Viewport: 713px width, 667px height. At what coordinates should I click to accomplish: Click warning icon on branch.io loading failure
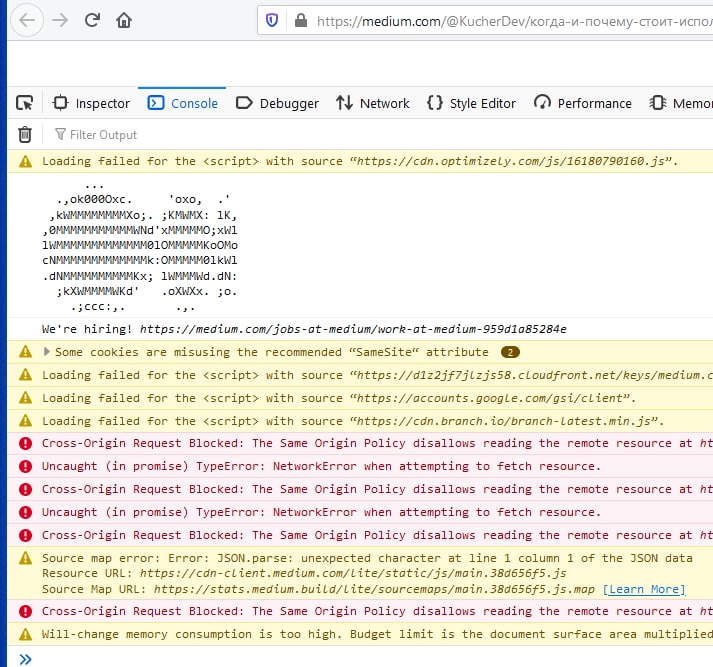[x=25, y=421]
